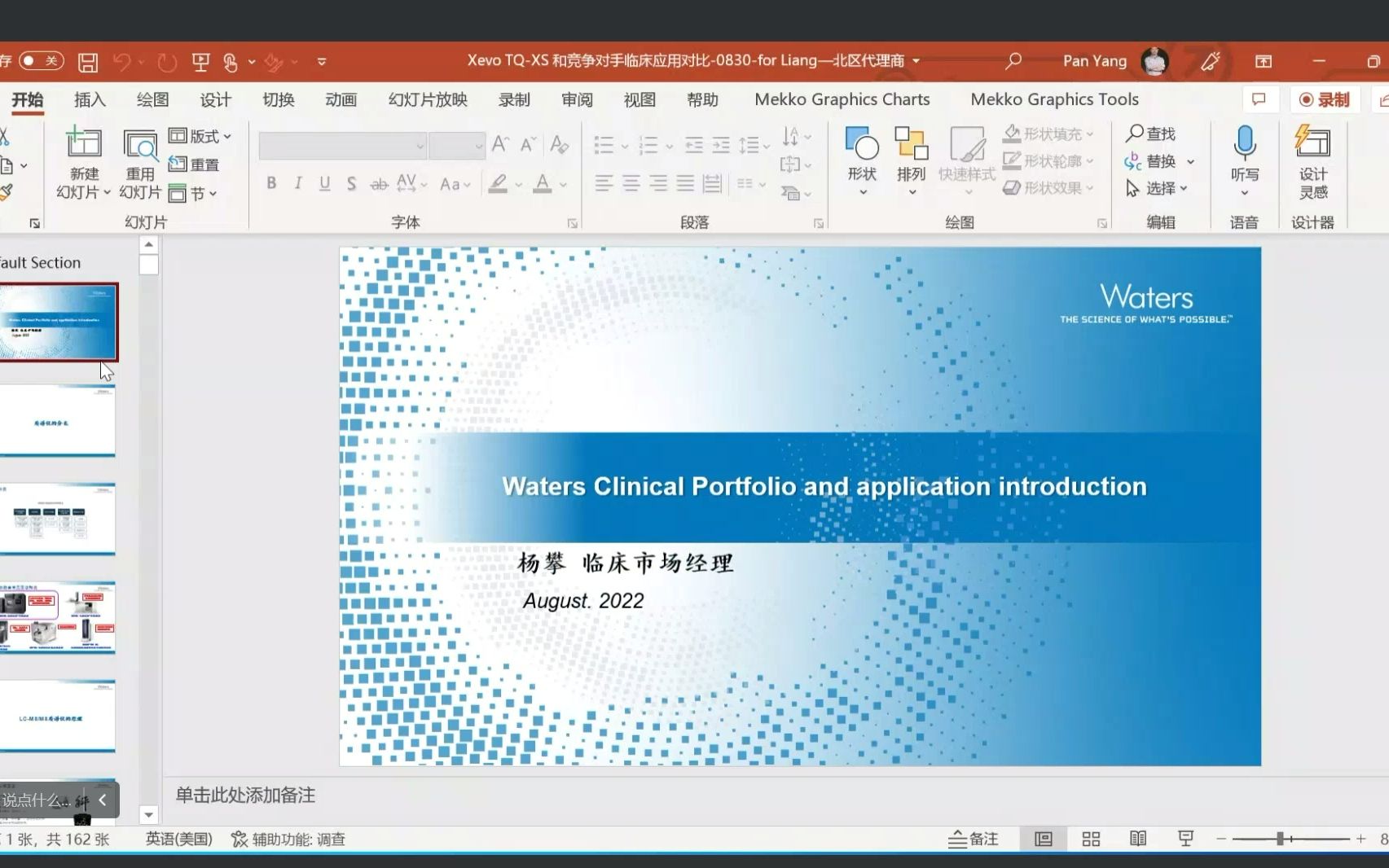Viewport: 1389px width, 868px height.
Task: Toggle the AutoSave switch off
Action: 41,61
